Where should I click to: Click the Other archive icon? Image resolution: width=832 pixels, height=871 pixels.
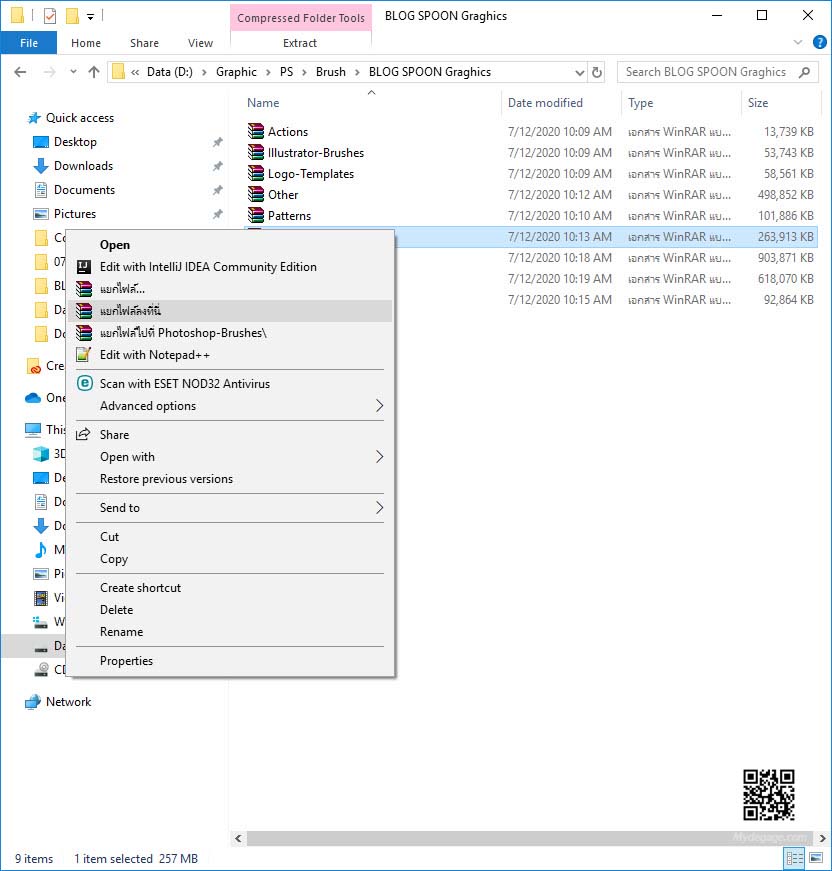point(255,194)
